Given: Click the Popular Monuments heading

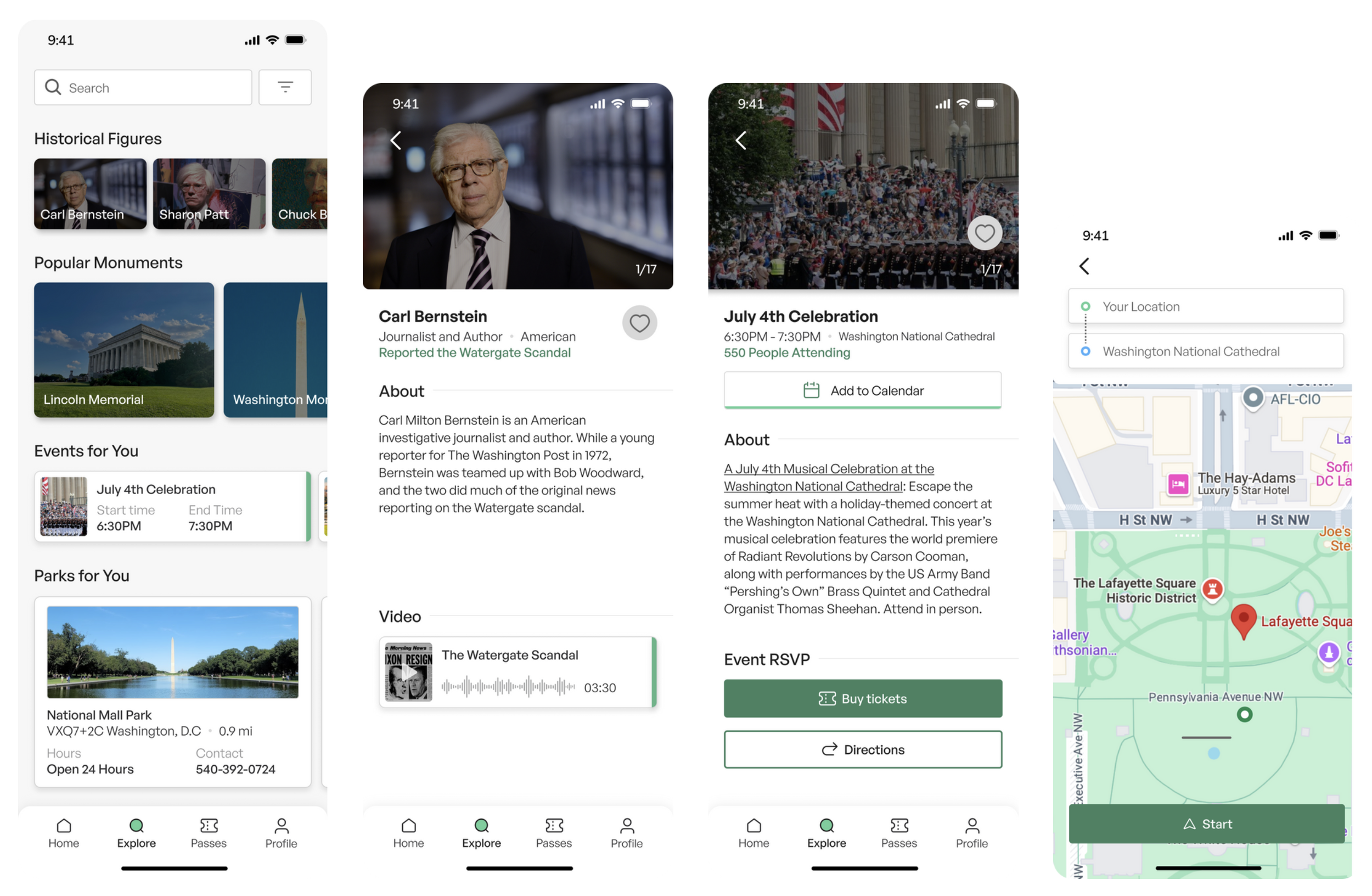Looking at the screenshot, I should click(108, 263).
